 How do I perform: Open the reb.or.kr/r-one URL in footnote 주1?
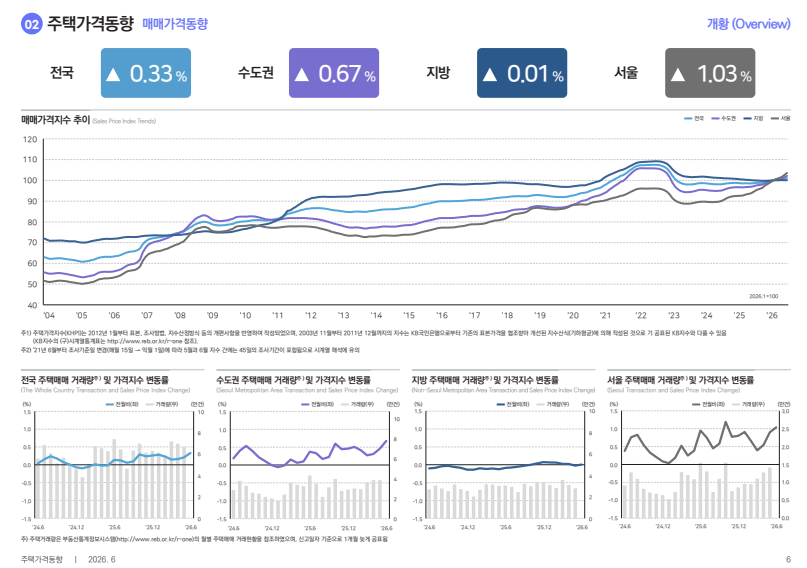click(143, 341)
